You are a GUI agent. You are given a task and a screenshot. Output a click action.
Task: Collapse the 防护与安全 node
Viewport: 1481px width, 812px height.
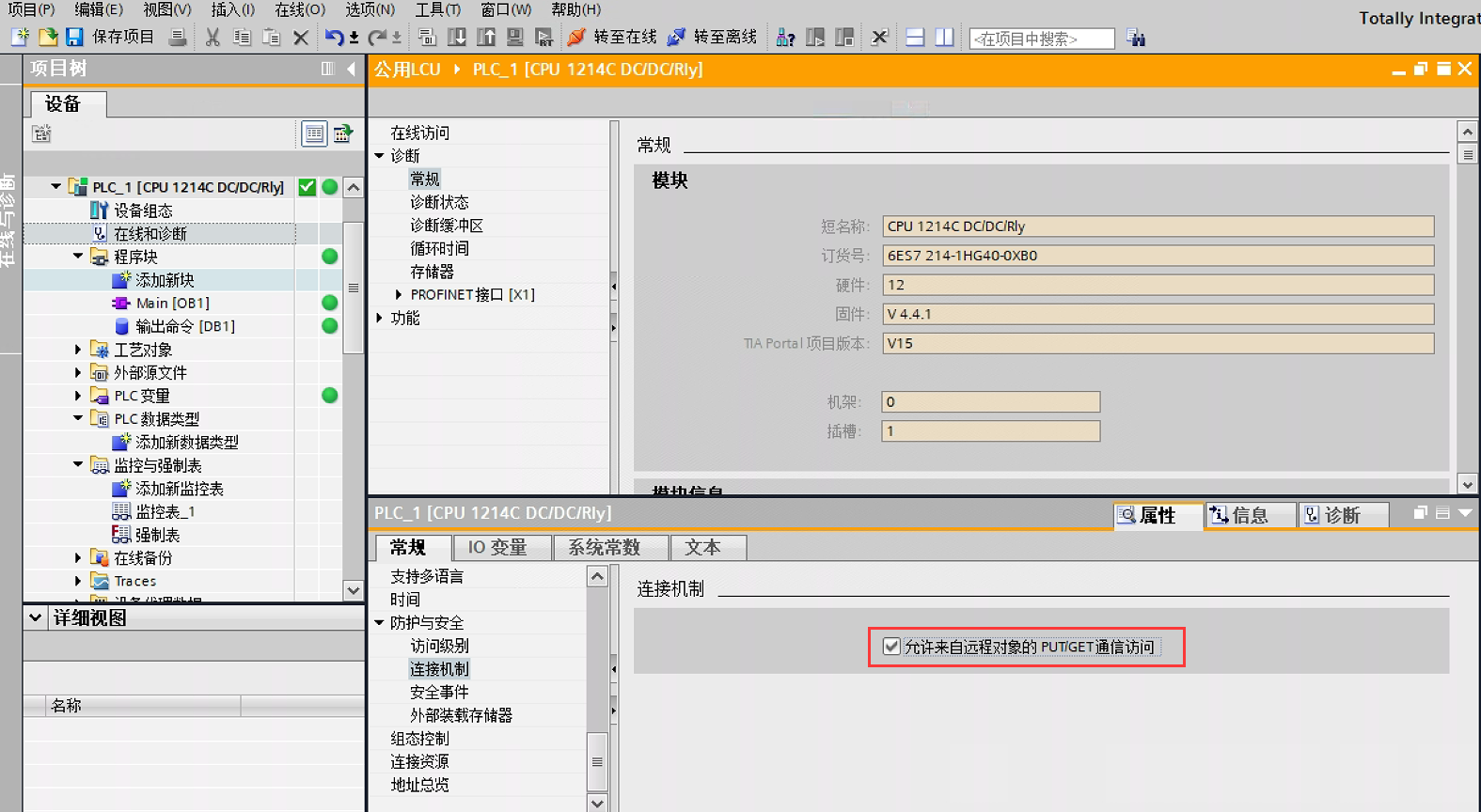click(379, 622)
